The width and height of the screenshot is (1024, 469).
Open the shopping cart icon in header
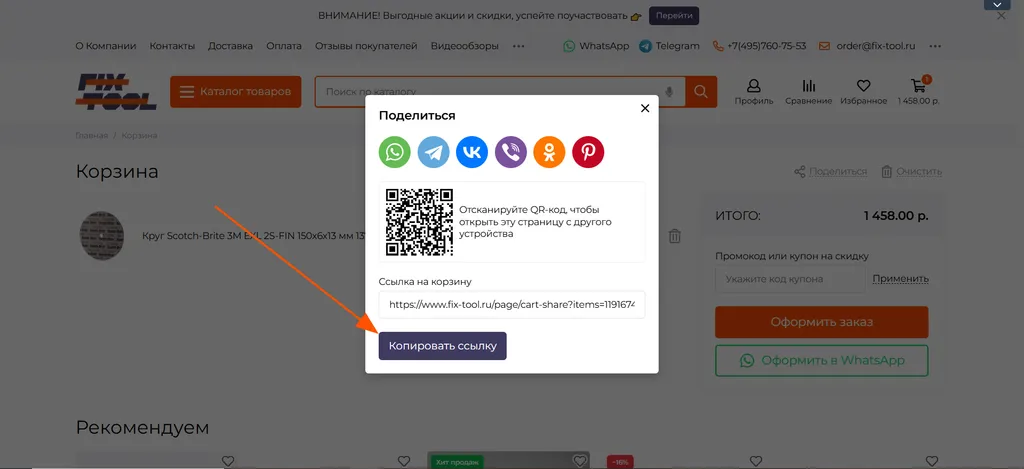(918, 91)
